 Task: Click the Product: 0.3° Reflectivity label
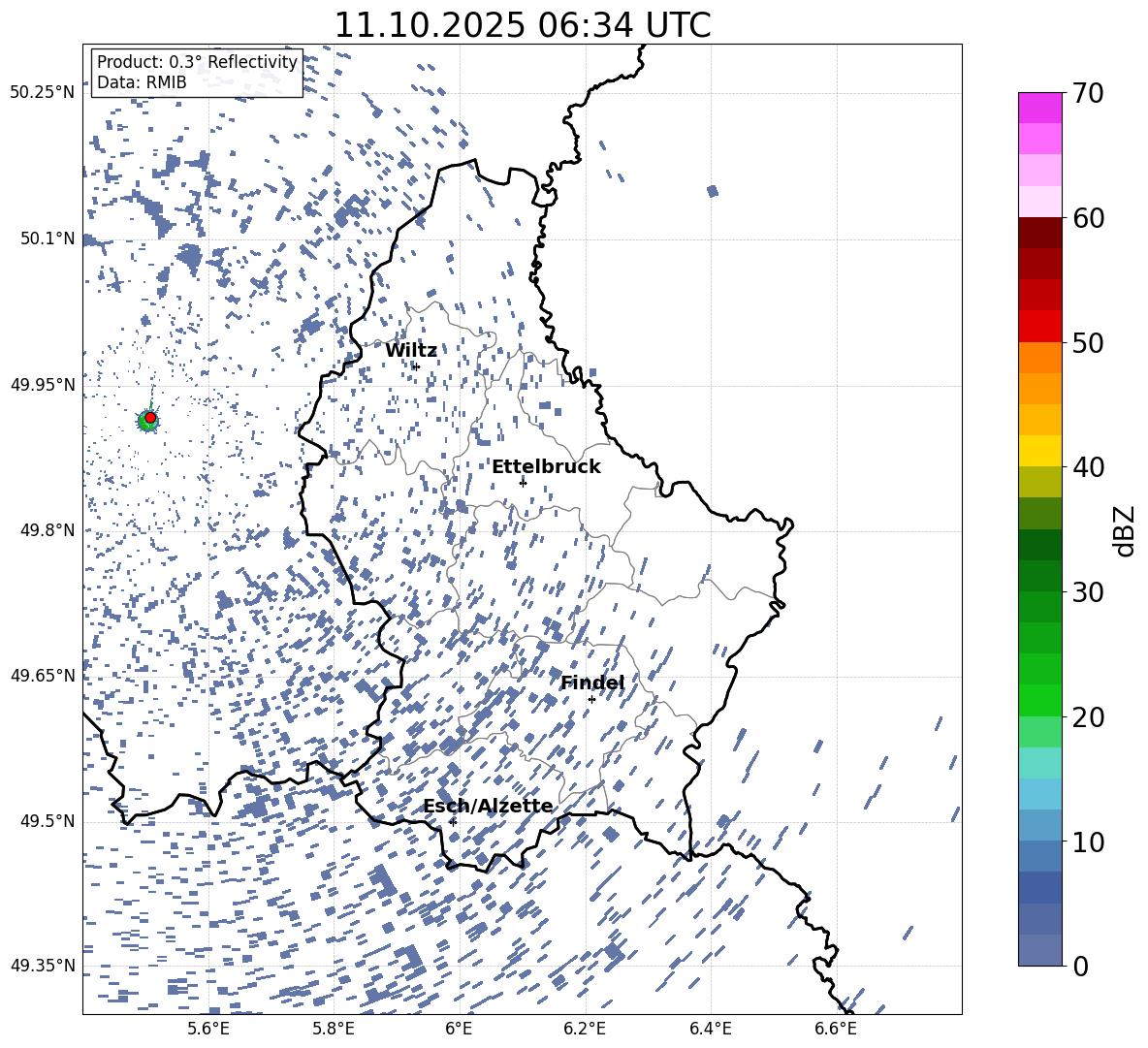(197, 62)
